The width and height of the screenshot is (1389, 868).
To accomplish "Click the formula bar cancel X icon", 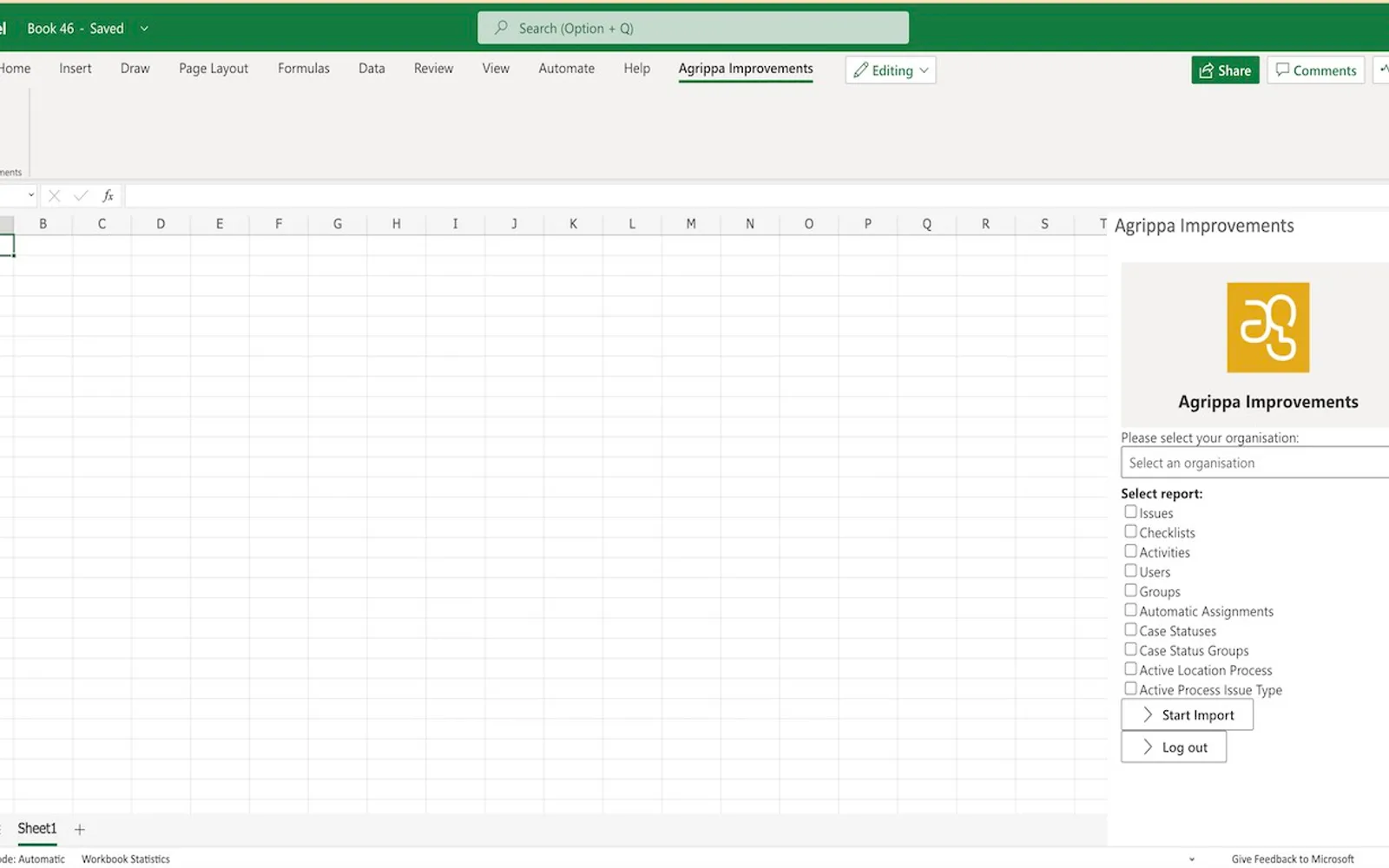I will click(54, 196).
